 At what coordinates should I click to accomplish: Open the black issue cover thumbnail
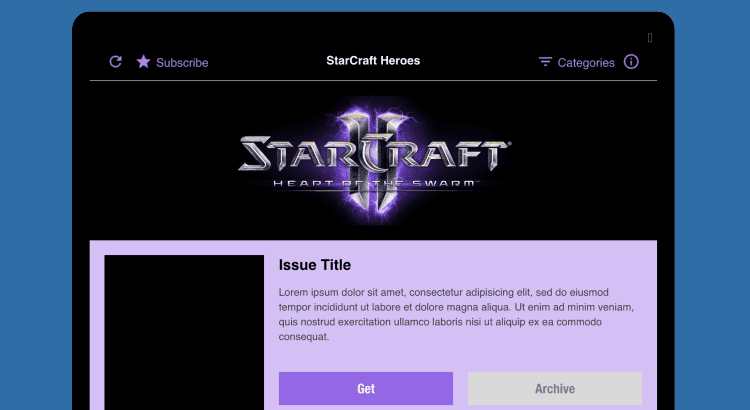184,332
